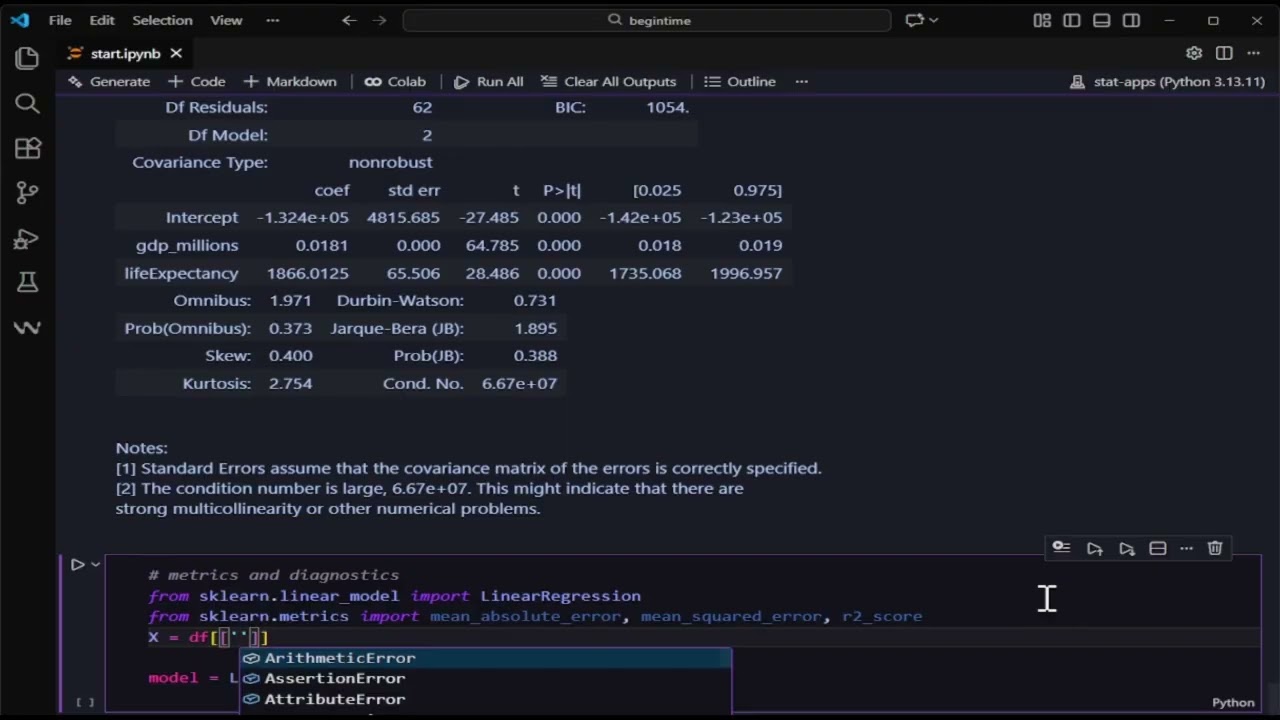Open the Selection menu

pos(162,20)
